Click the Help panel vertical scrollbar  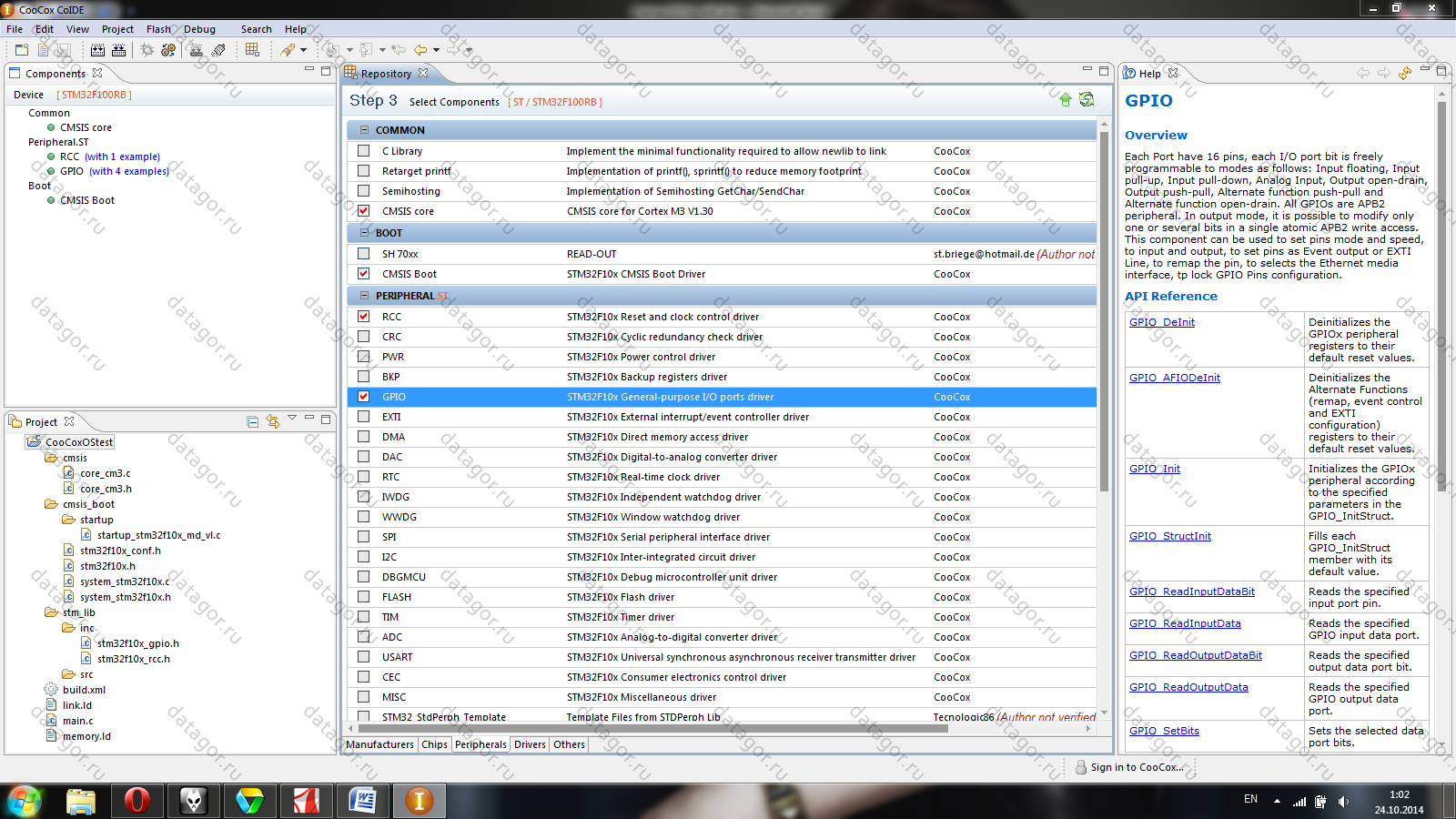point(1441,296)
